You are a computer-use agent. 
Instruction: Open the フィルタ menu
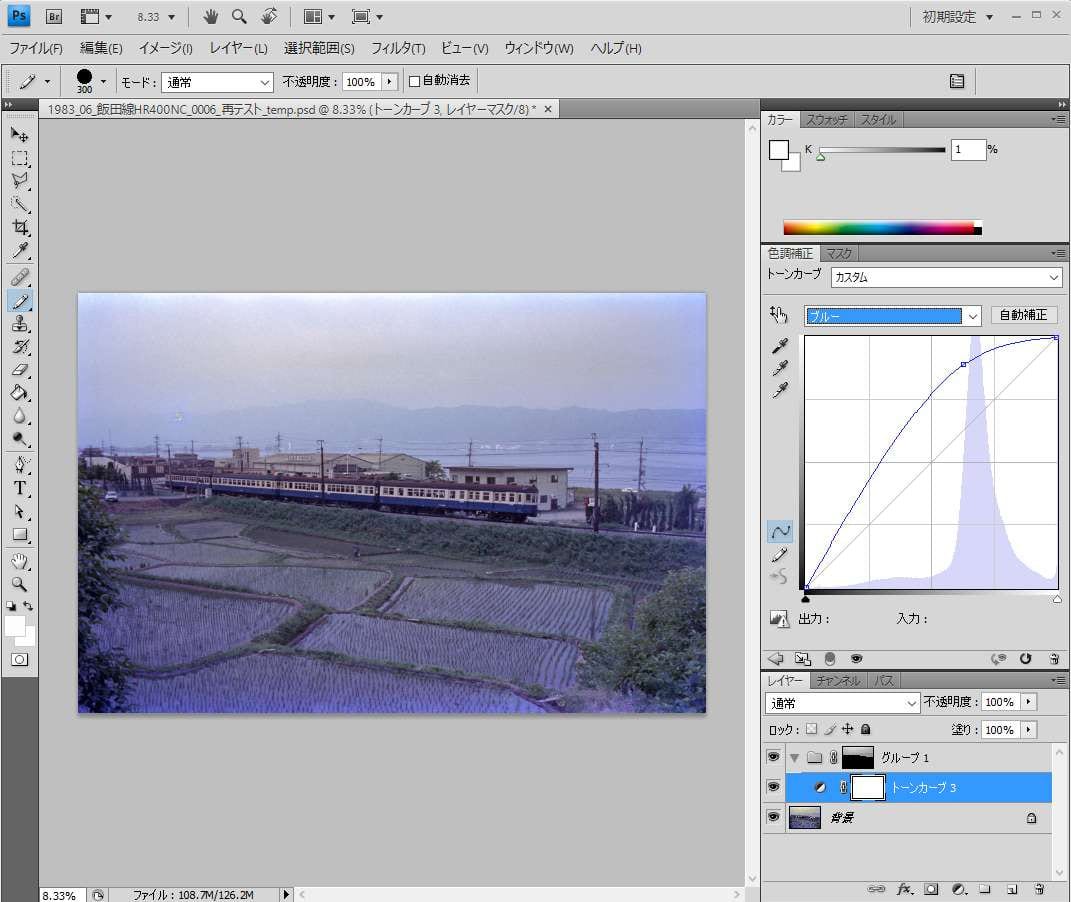(x=398, y=48)
